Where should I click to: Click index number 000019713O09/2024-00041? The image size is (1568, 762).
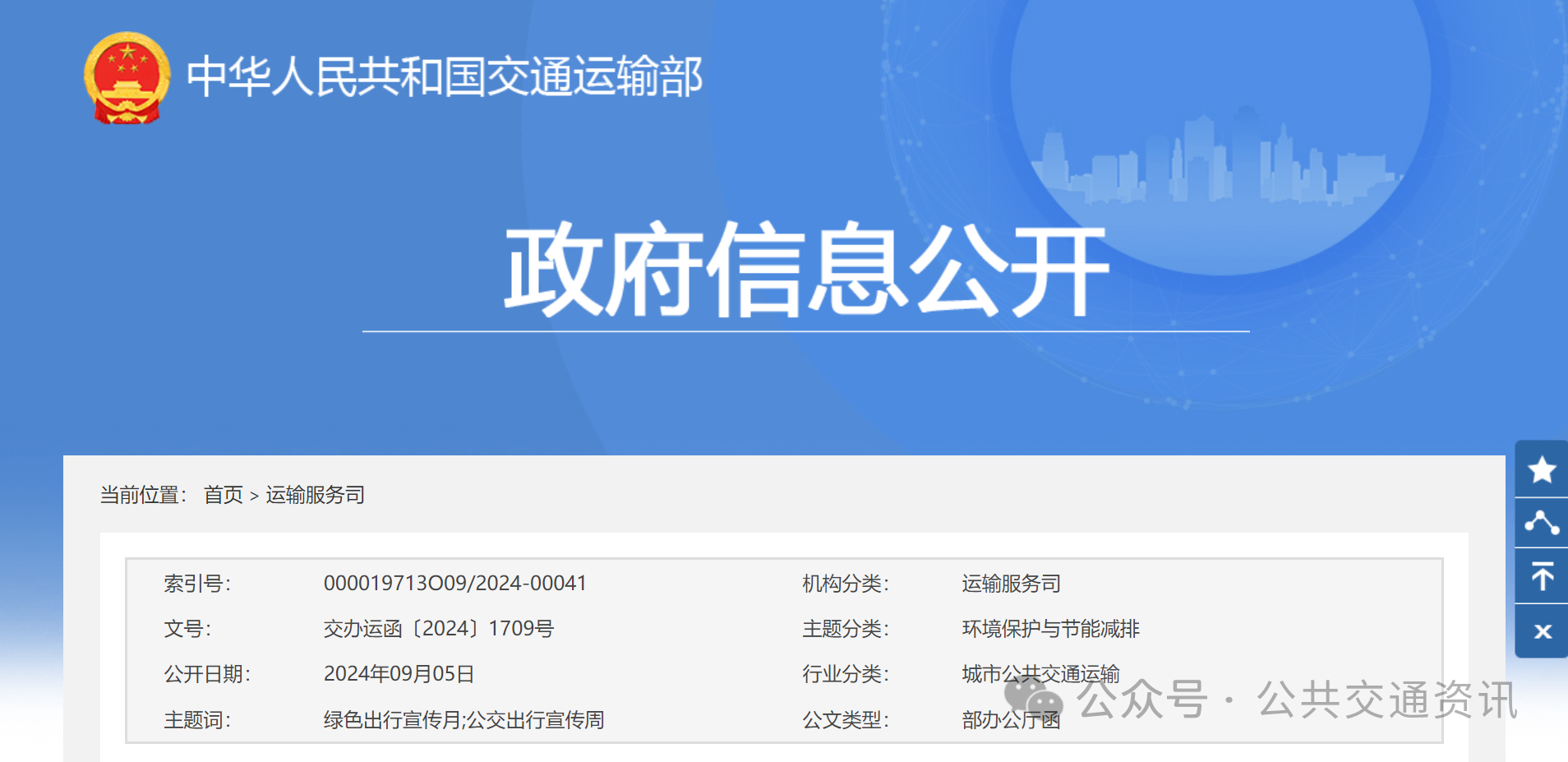click(454, 584)
